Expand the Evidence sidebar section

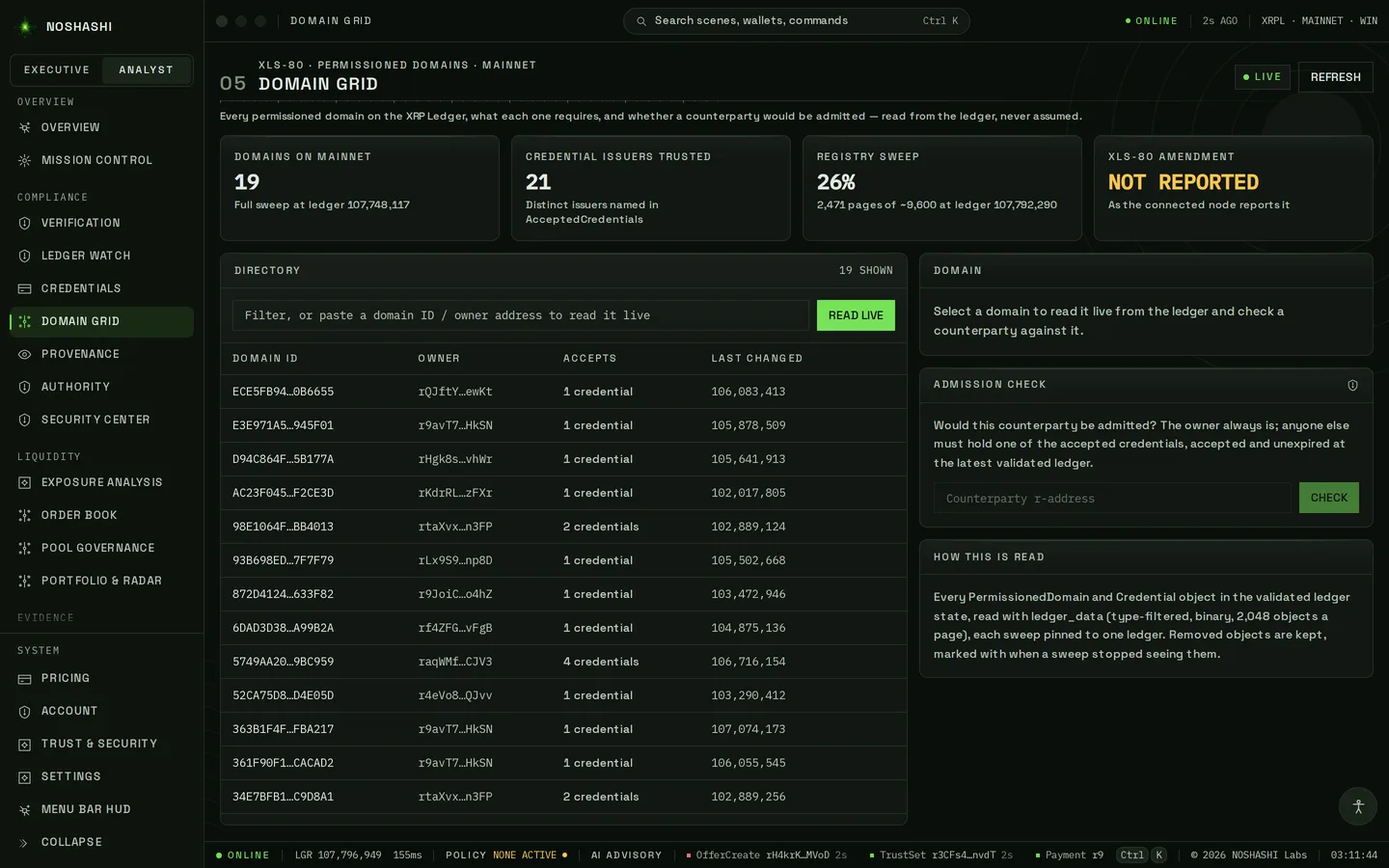[45, 617]
